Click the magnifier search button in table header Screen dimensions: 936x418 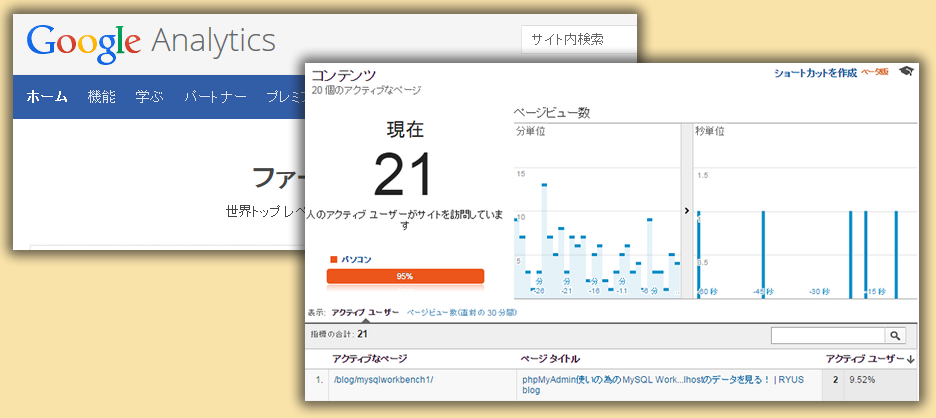point(895,336)
